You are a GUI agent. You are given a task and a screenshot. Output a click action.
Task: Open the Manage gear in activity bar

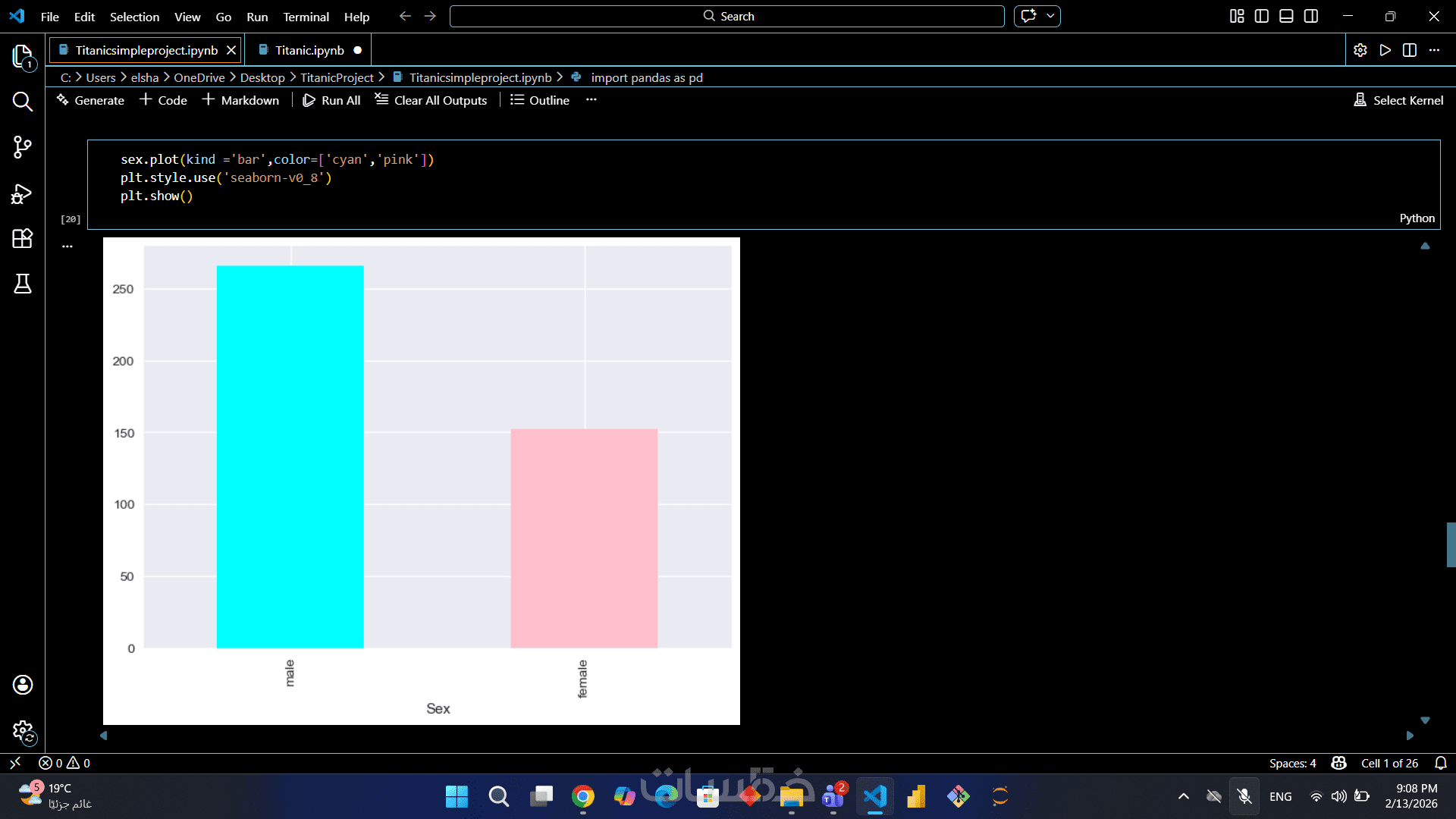pos(23,731)
